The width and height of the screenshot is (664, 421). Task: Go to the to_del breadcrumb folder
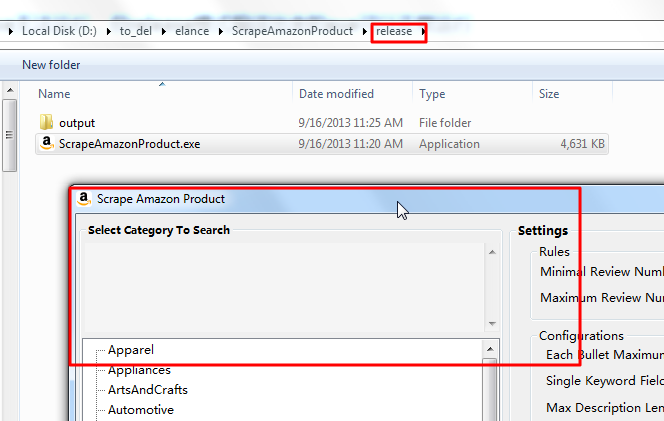click(x=136, y=31)
